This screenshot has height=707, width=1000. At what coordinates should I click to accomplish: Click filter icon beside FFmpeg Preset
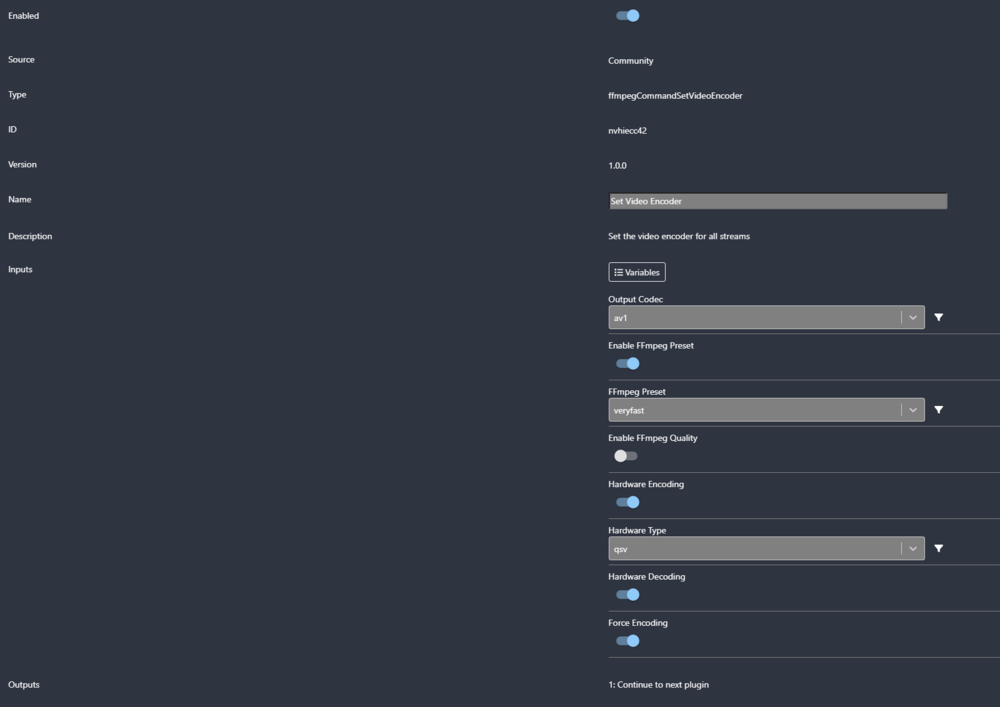(x=939, y=409)
